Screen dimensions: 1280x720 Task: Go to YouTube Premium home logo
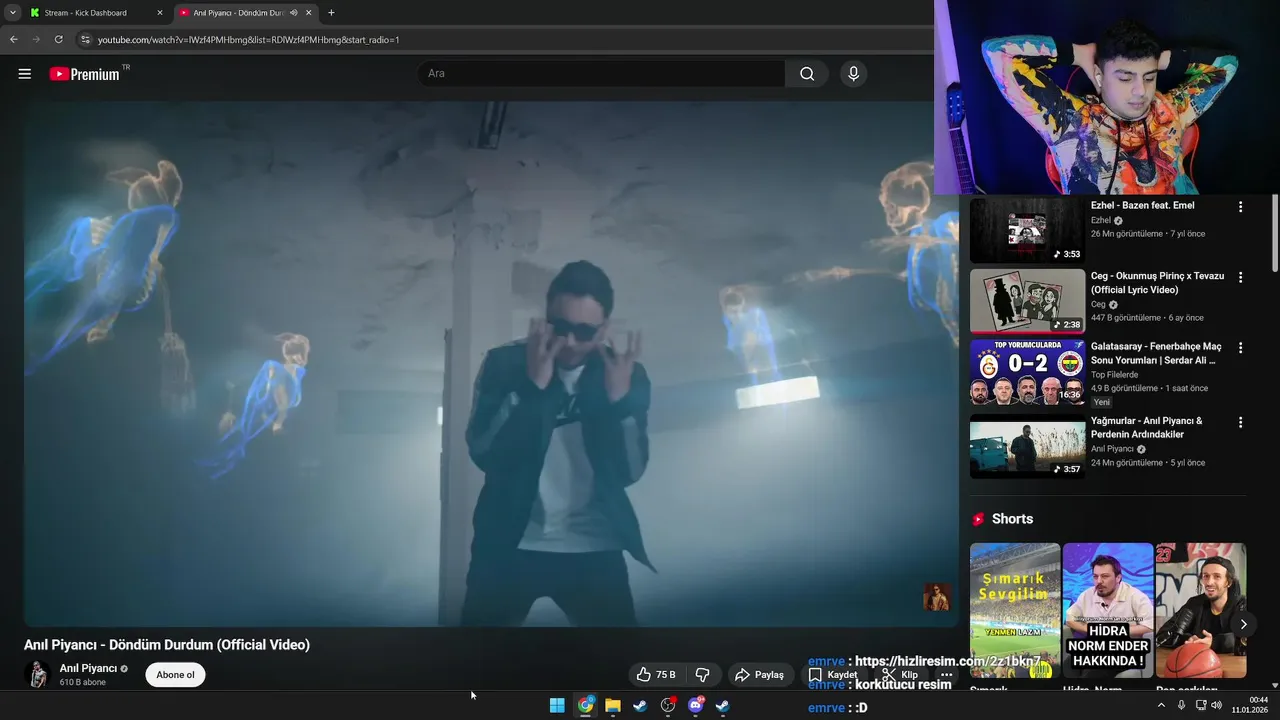[84, 74]
